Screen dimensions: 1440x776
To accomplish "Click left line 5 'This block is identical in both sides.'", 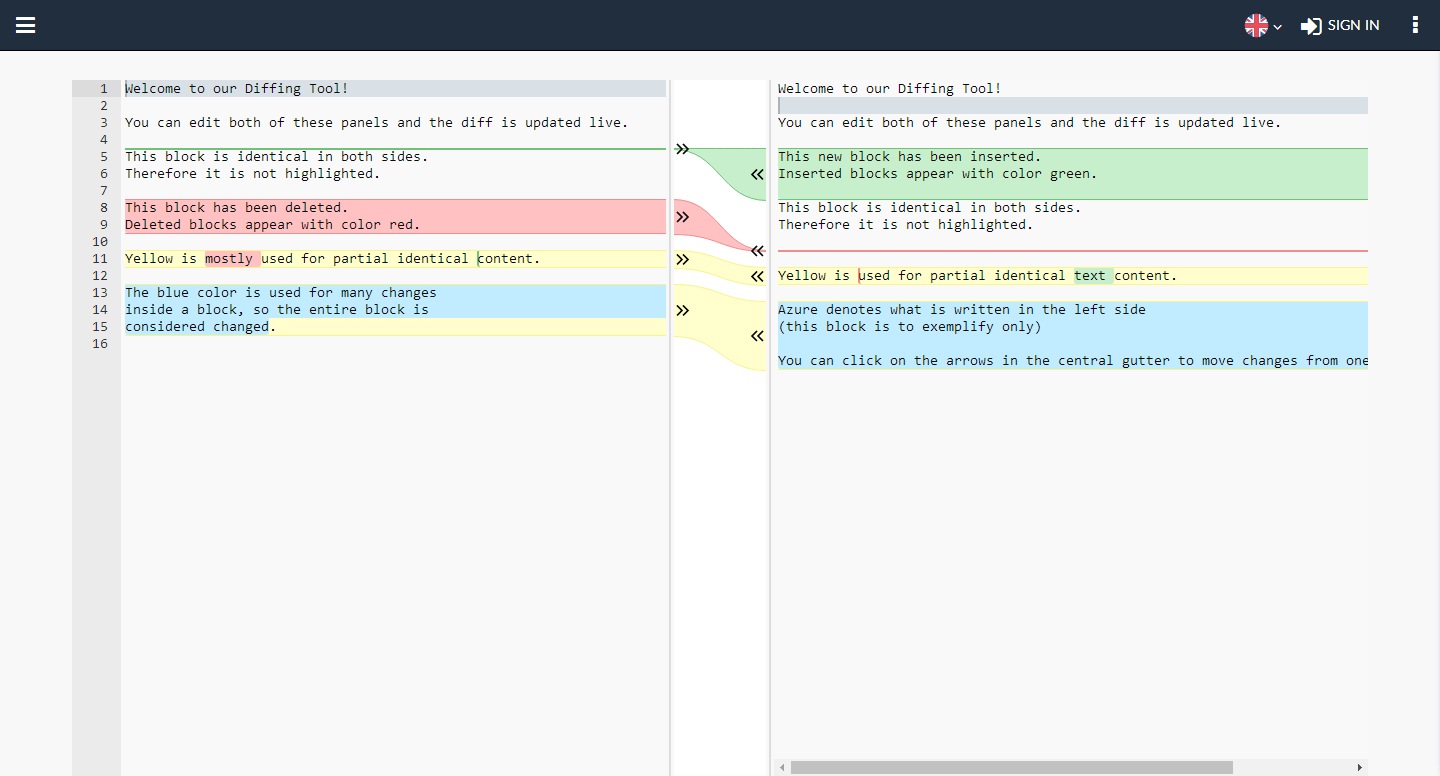I will click(x=277, y=156).
